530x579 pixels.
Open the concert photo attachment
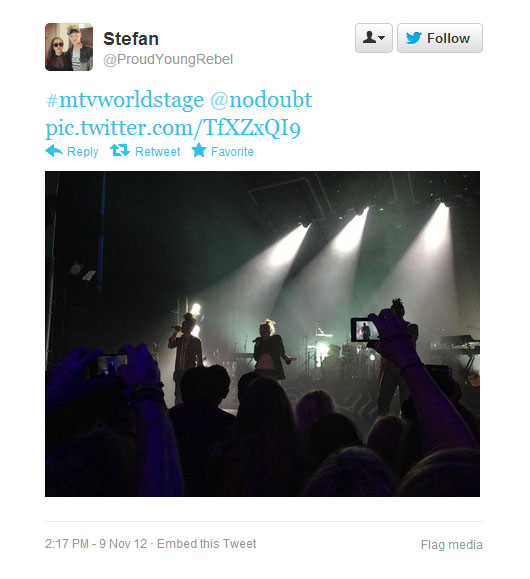coord(263,334)
